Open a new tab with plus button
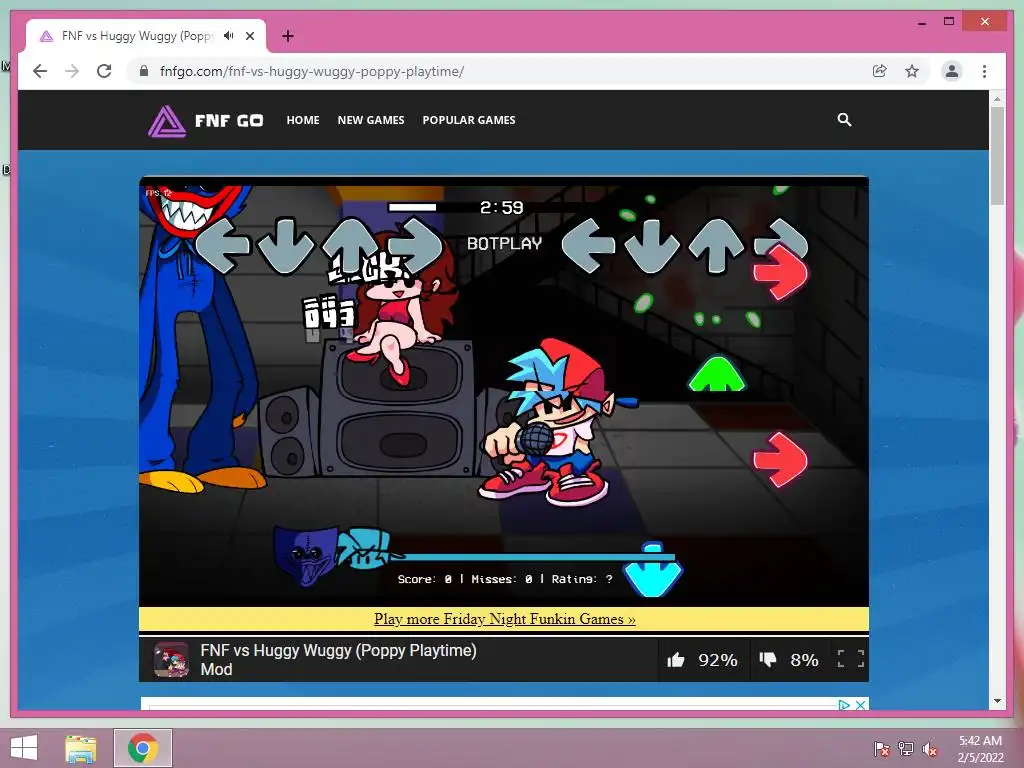This screenshot has height=768, width=1024. (x=288, y=36)
